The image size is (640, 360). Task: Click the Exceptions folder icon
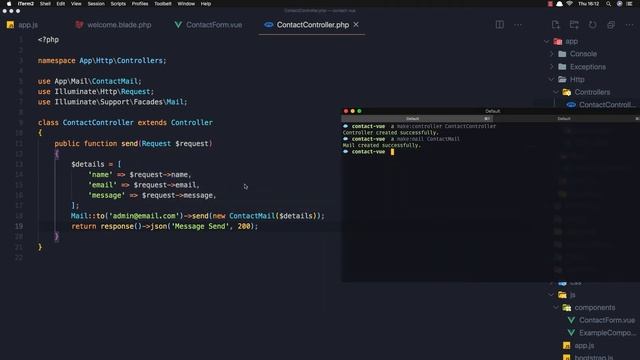(562, 67)
